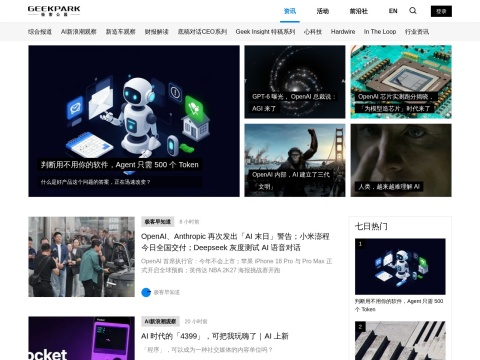
Task: Open OpenAI 芯片实测 chip card
Action: (x=401, y=82)
